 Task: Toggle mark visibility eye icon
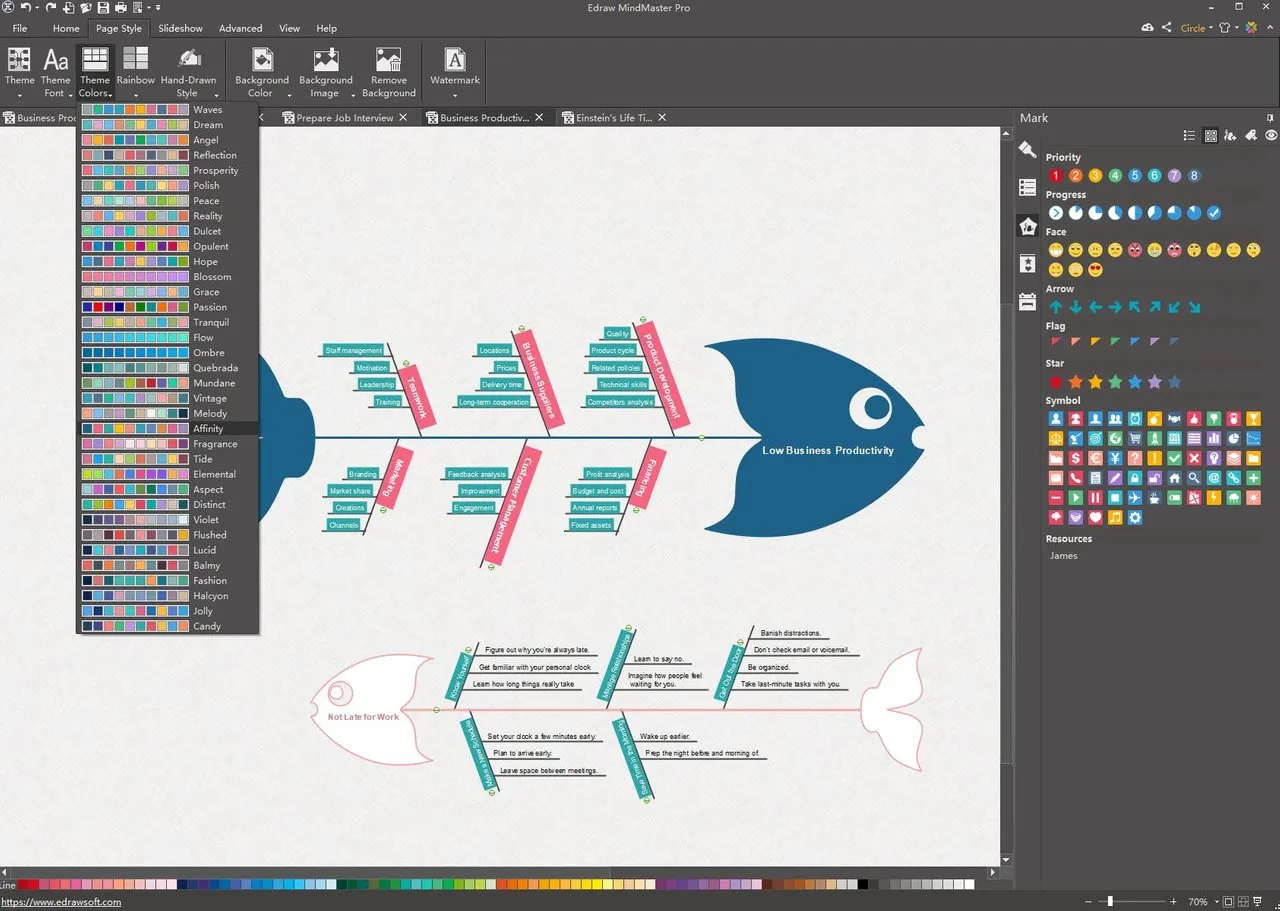coord(1271,136)
